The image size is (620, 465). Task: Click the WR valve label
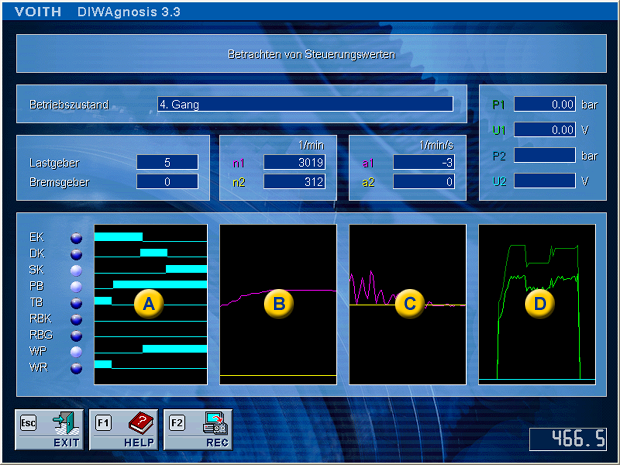click(x=38, y=367)
